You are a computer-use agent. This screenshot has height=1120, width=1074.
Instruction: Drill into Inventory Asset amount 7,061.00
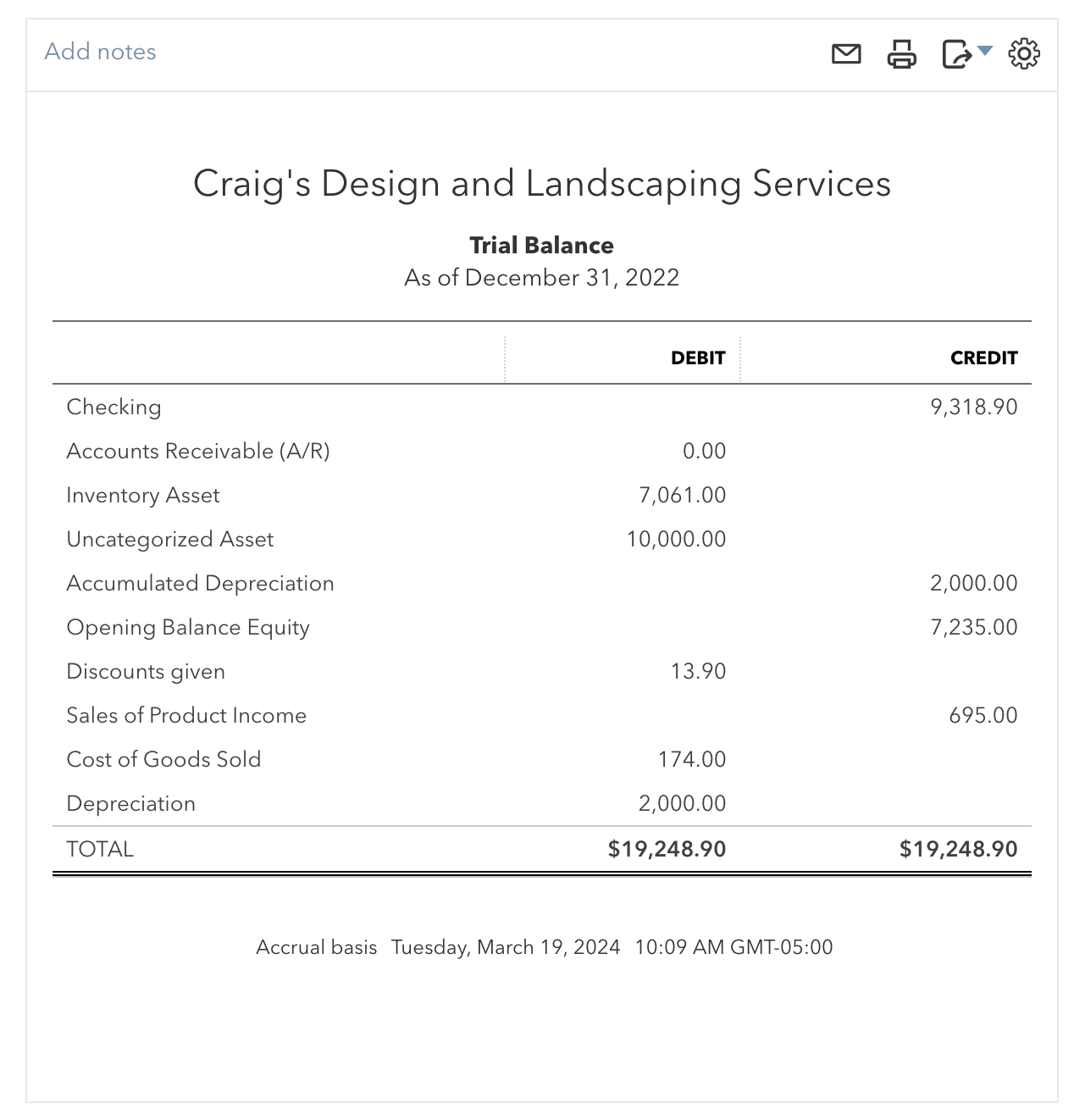coord(682,496)
